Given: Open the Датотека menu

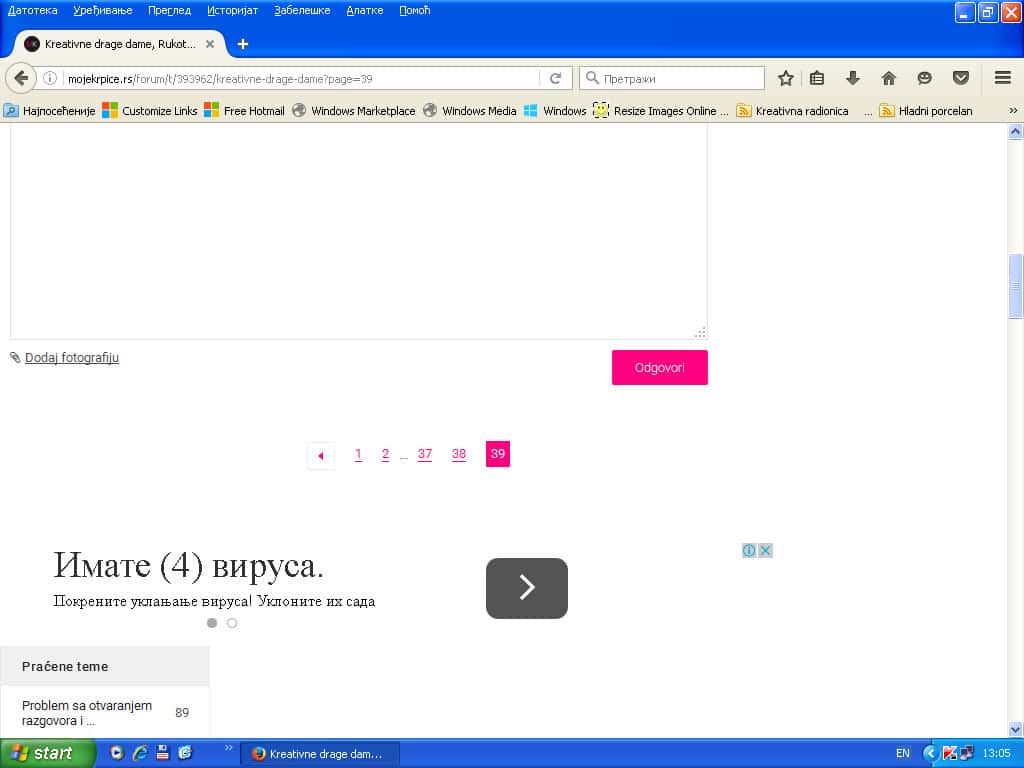Looking at the screenshot, I should coord(33,10).
